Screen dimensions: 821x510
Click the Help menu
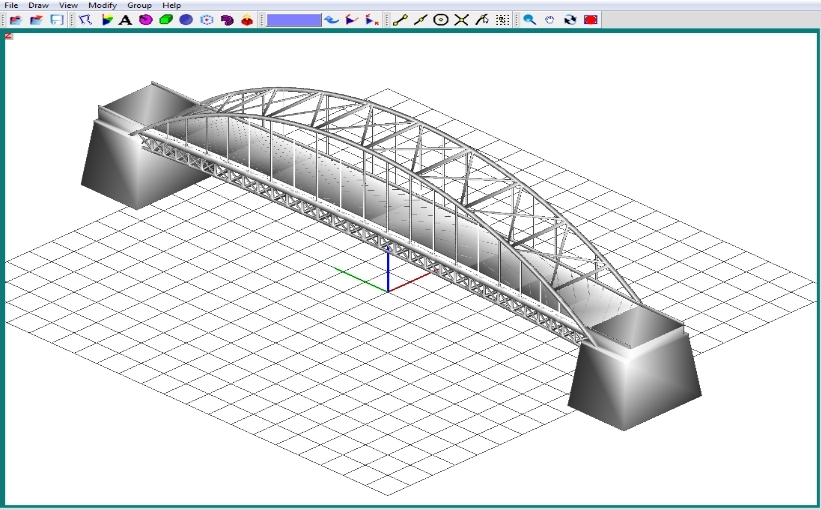tap(172, 5)
